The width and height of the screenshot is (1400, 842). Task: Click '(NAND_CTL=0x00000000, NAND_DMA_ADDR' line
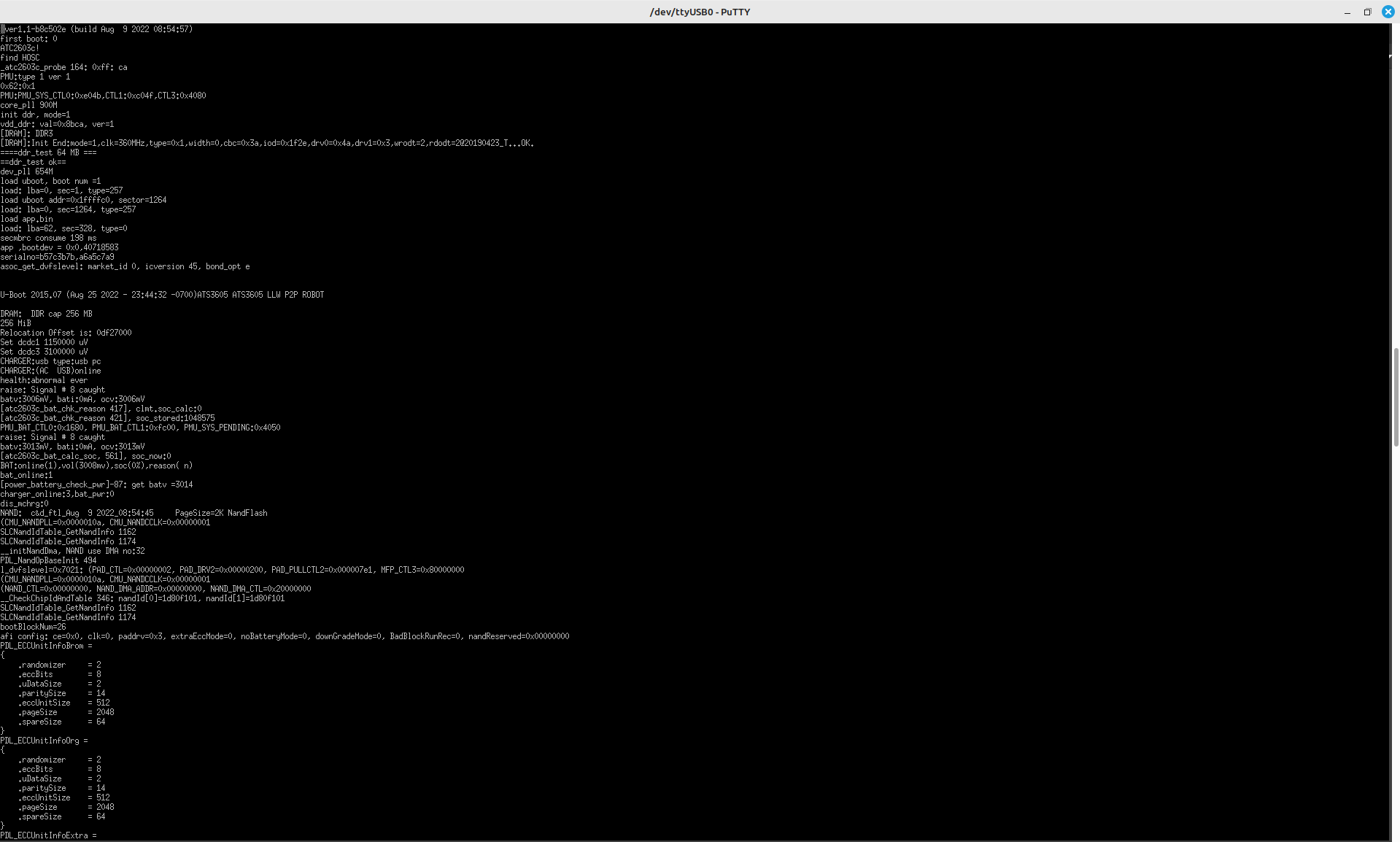pos(155,589)
